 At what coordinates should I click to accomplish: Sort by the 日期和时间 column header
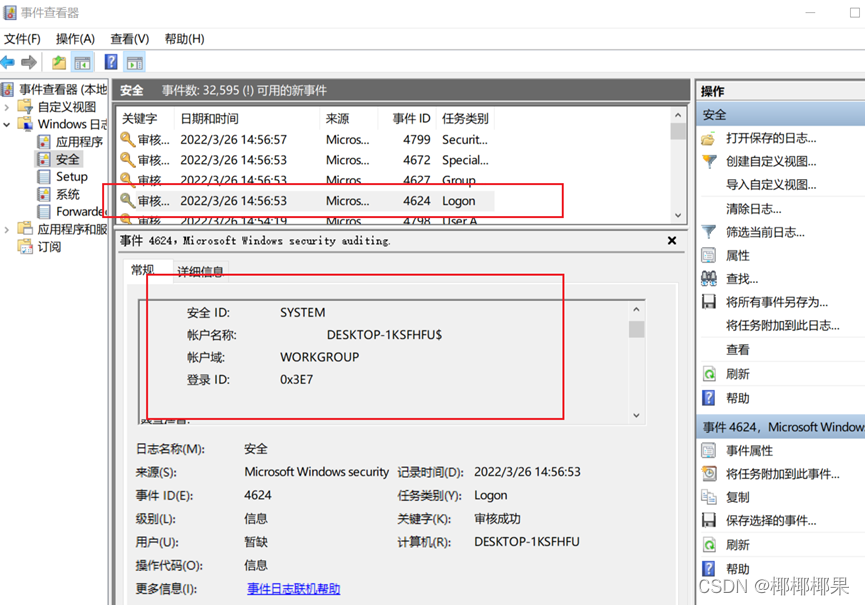click(247, 119)
